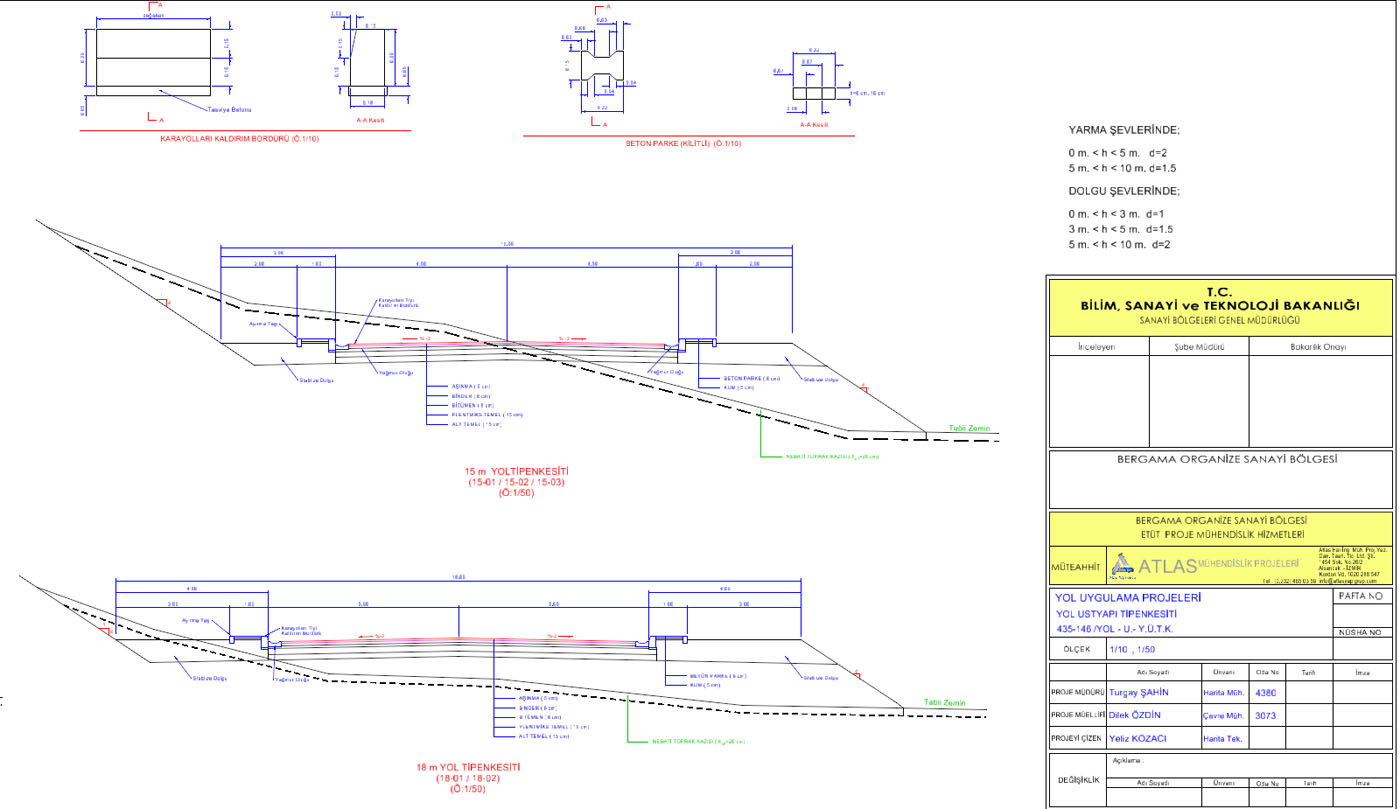Select the YOL UYGULAMA PROJELERİ title text
The height and width of the screenshot is (809, 1400).
click(x=1129, y=598)
